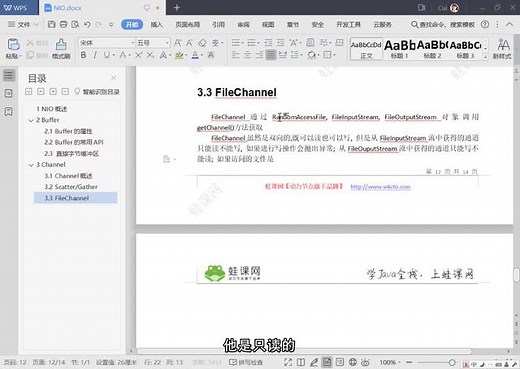Center-align the paragraph
The width and height of the screenshot is (520, 369).
(247, 54)
